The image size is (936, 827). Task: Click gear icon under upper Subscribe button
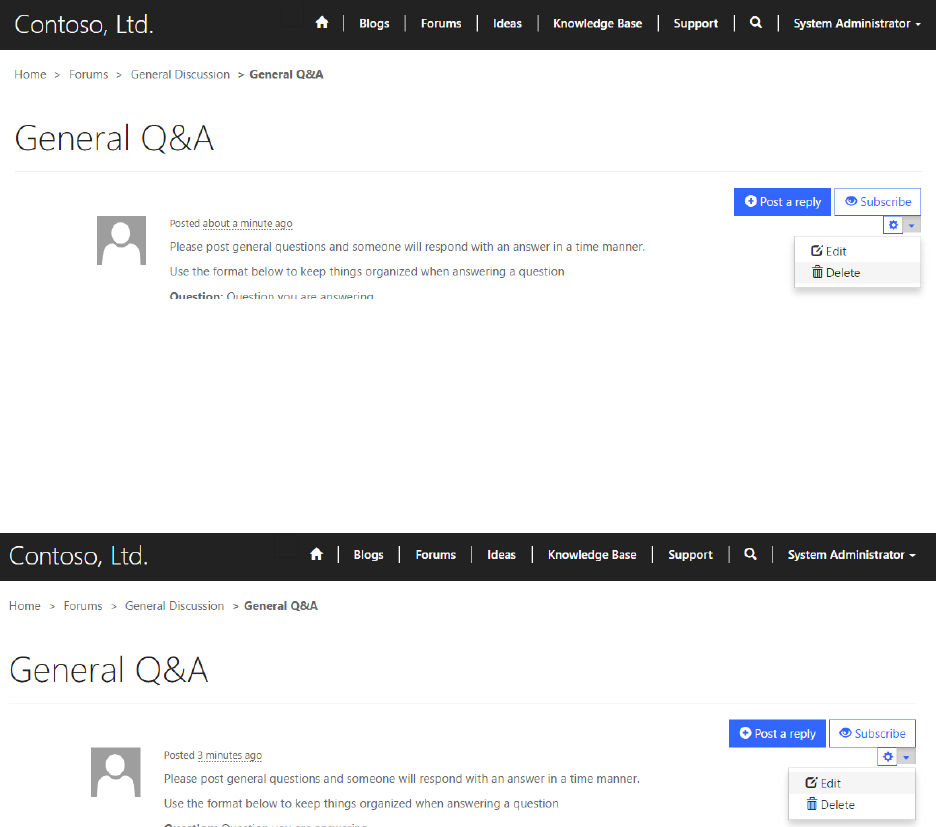pos(893,225)
